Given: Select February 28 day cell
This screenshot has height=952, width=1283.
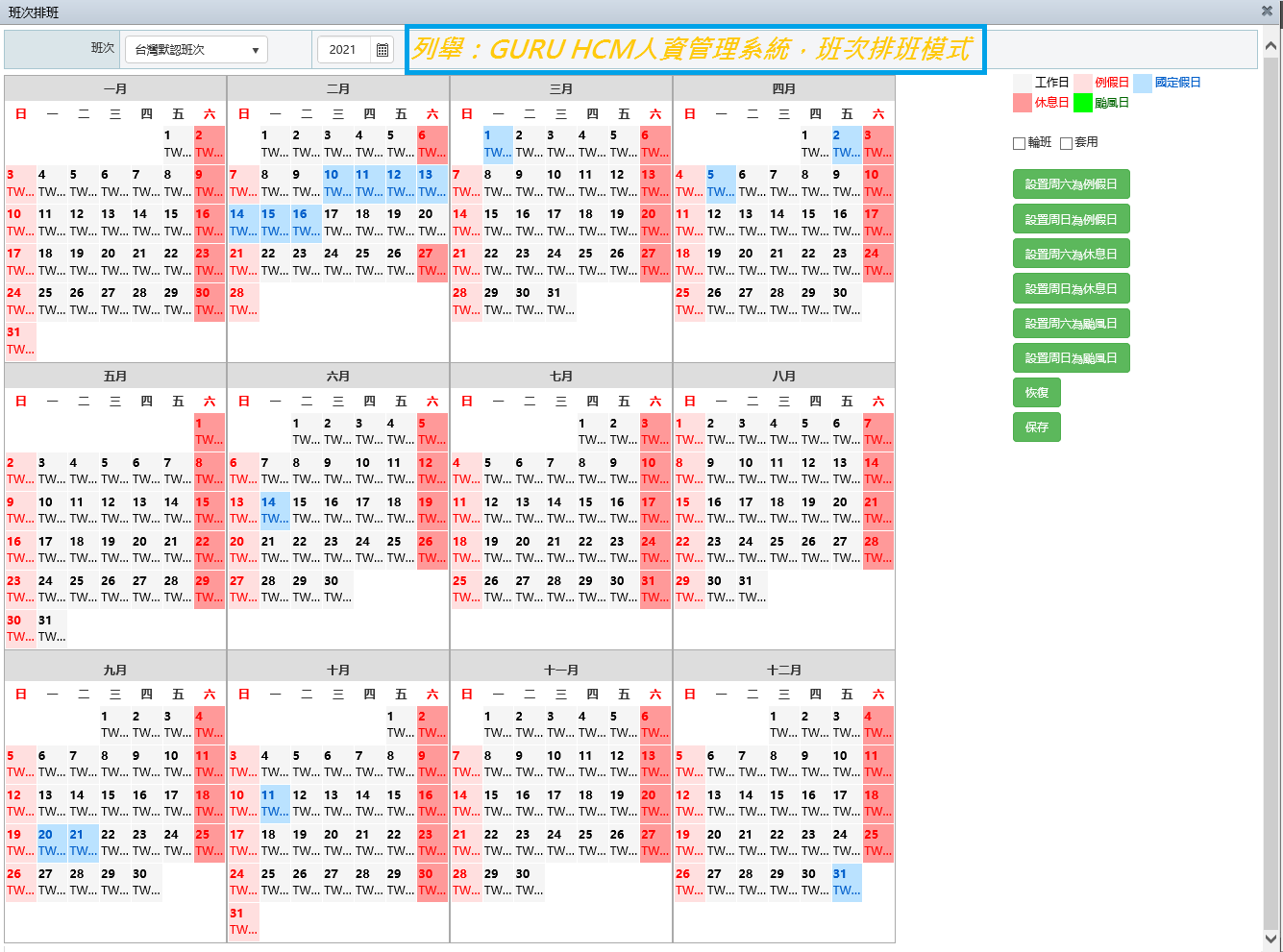Looking at the screenshot, I should pos(243,301).
